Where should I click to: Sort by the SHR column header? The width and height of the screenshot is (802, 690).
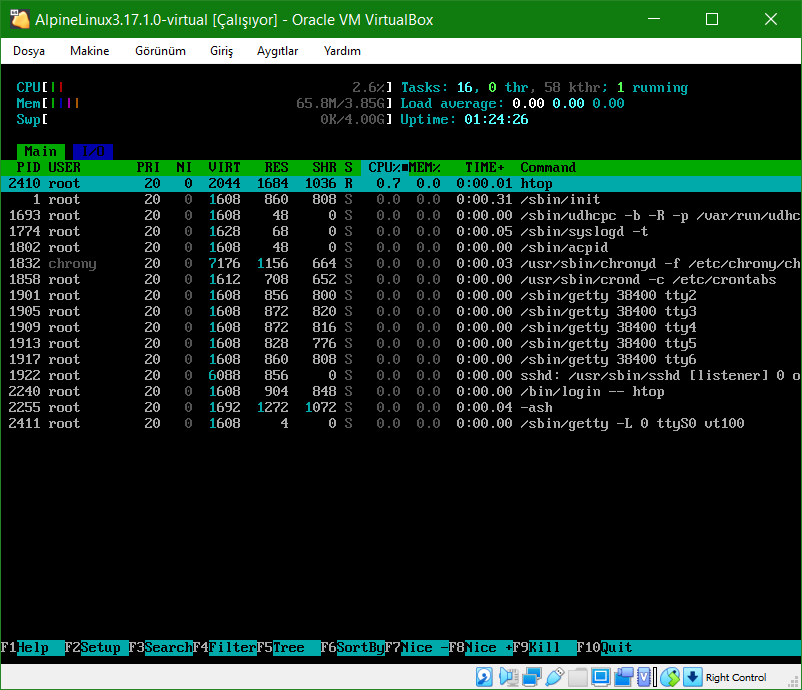click(x=325, y=167)
